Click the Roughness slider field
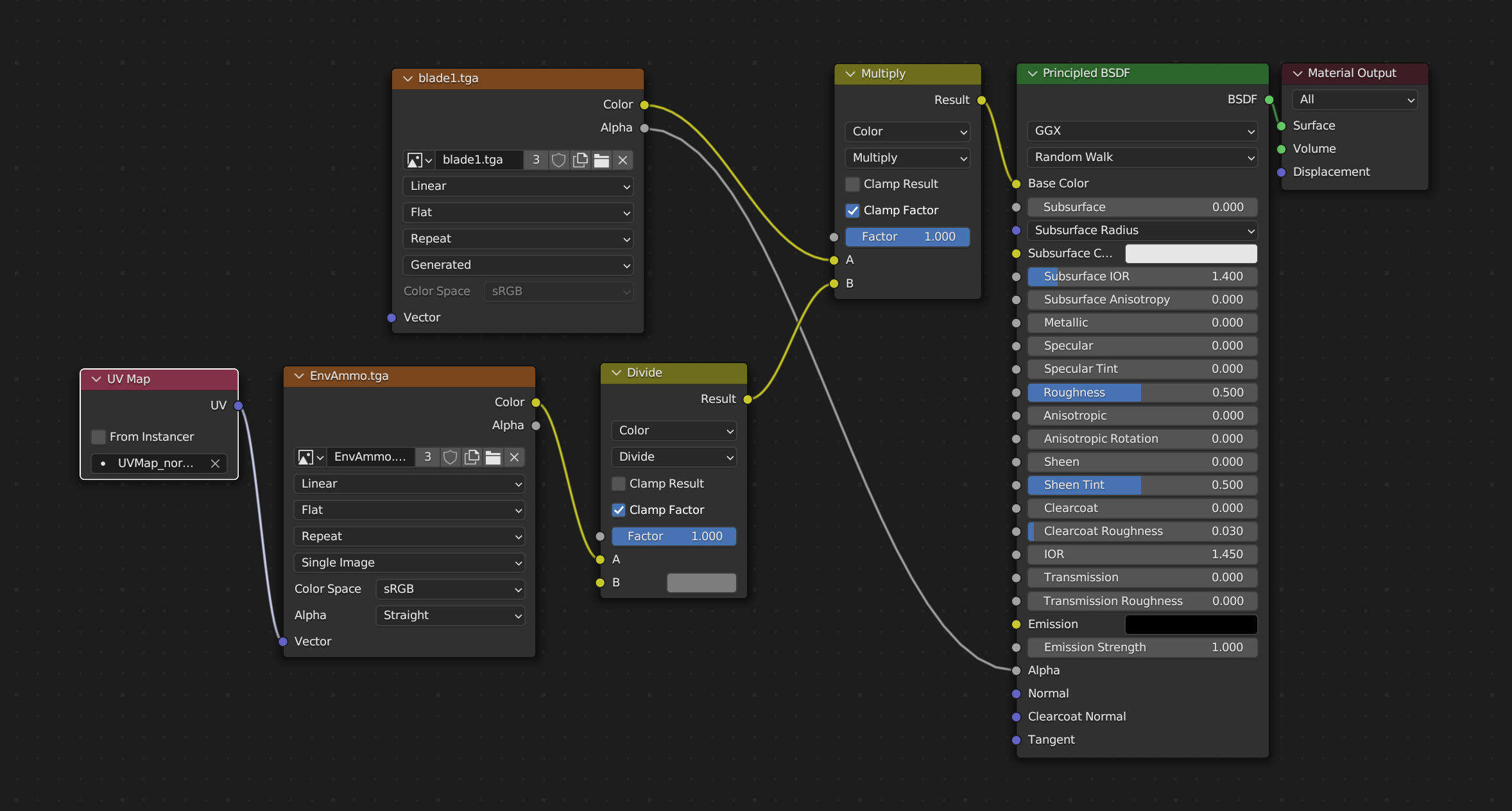This screenshot has height=811, width=1512. [x=1142, y=393]
